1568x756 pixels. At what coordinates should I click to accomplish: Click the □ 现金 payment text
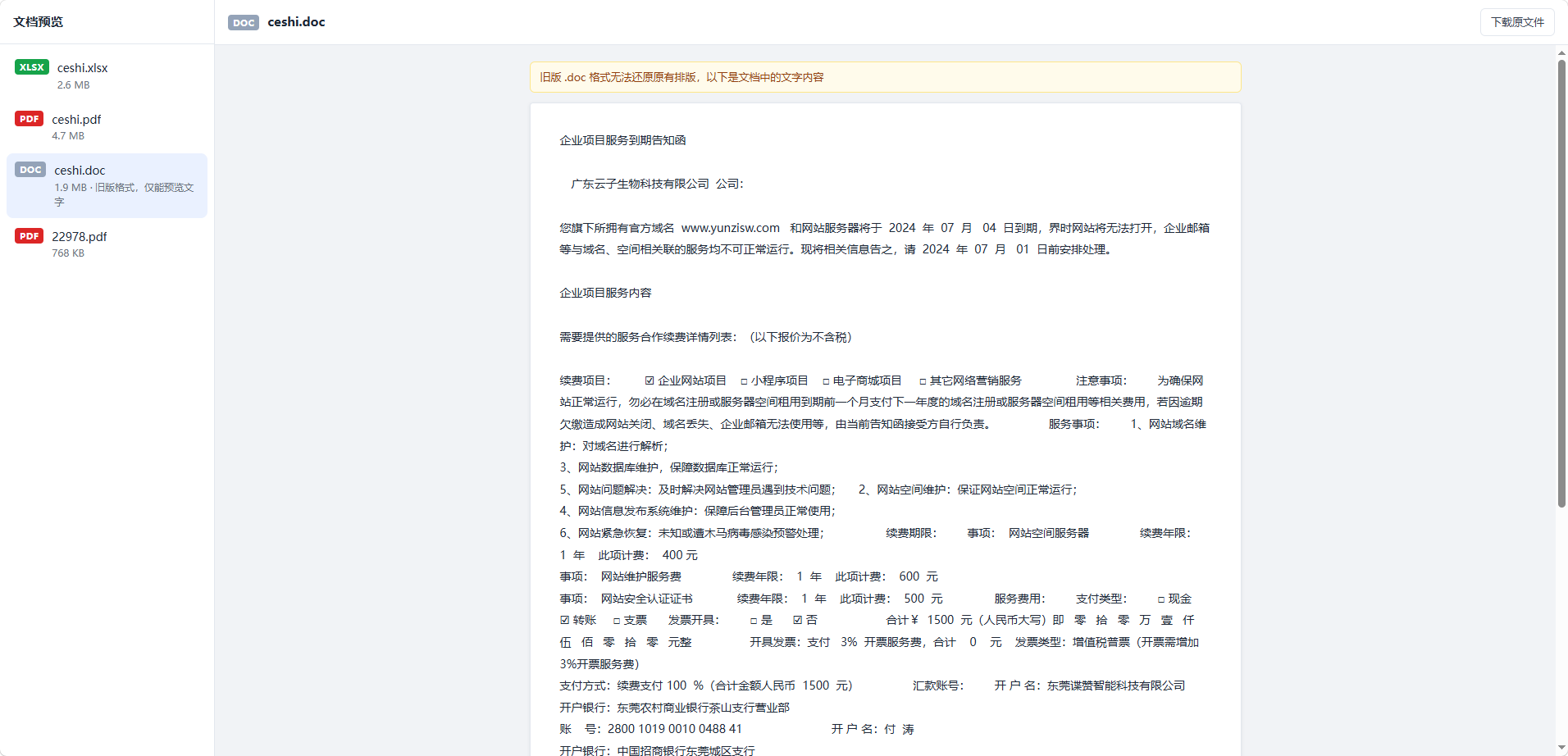click(1174, 599)
